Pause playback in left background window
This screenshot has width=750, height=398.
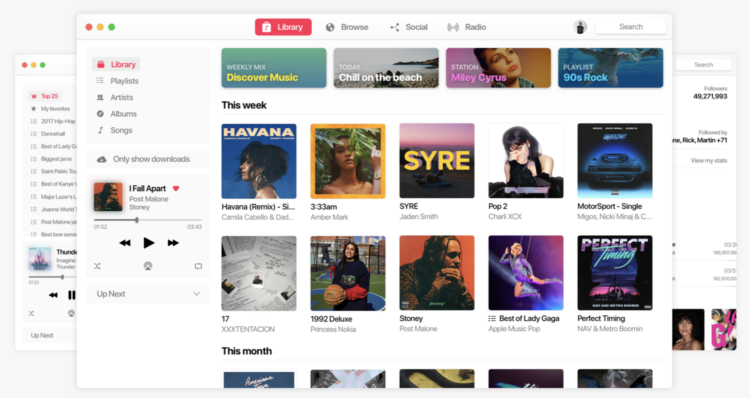pyautogui.click(x=72, y=295)
